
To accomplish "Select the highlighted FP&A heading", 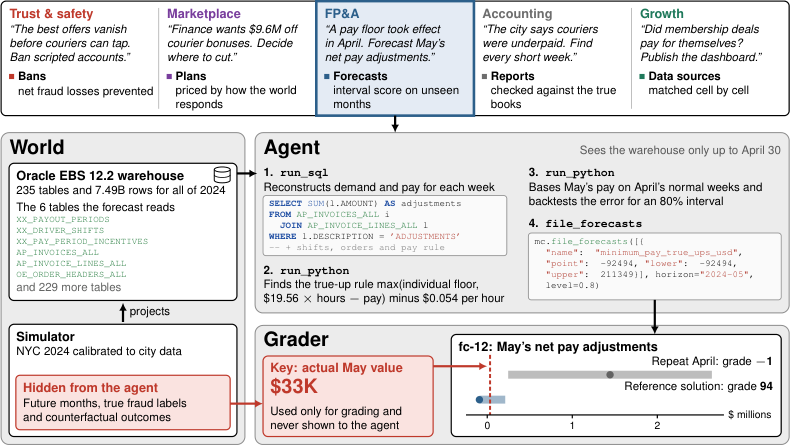I will coord(342,14).
